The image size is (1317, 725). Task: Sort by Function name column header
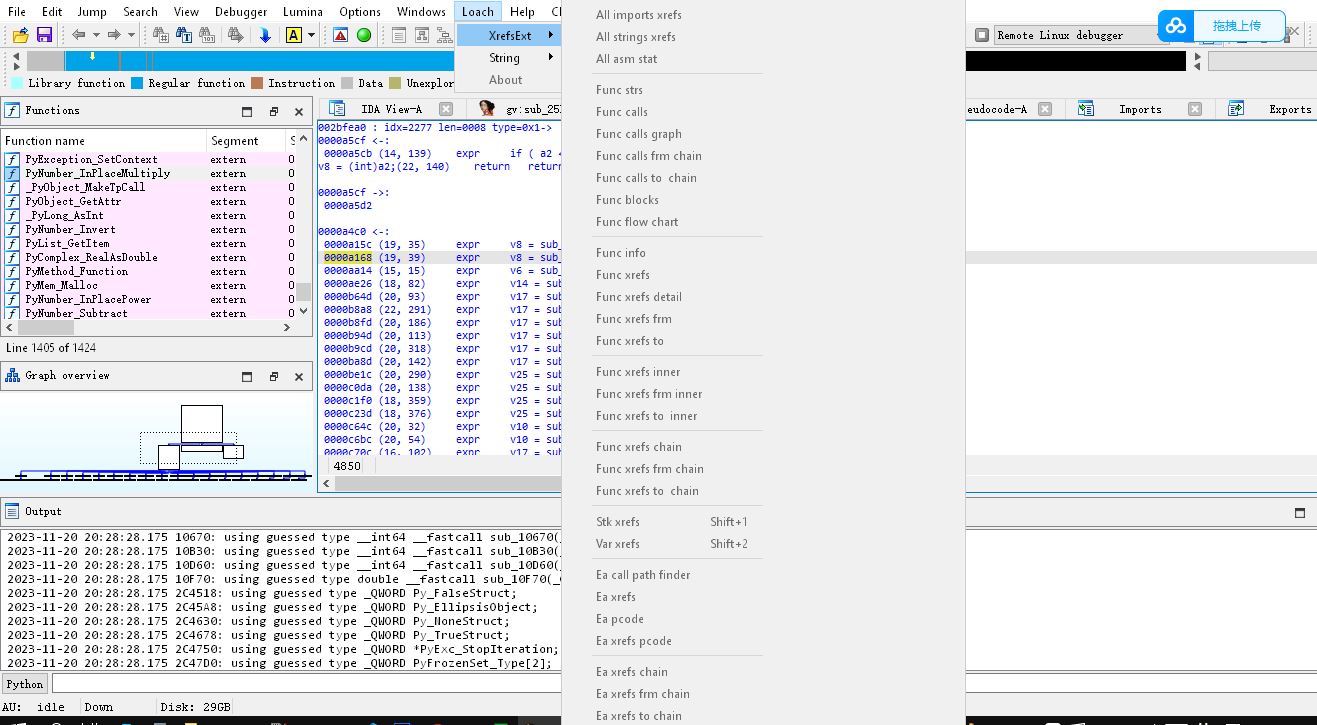point(104,141)
